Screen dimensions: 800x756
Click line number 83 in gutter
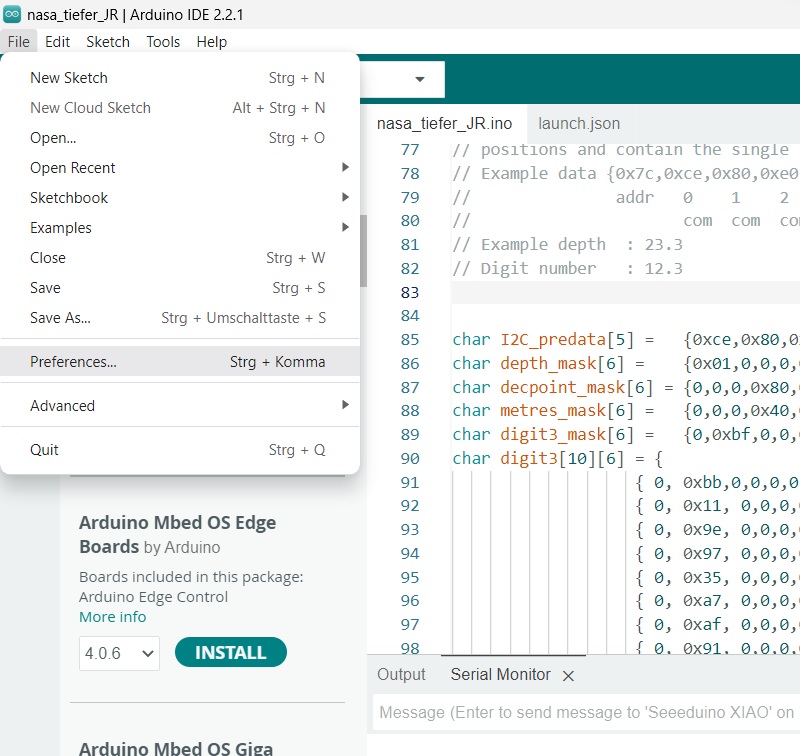410,293
